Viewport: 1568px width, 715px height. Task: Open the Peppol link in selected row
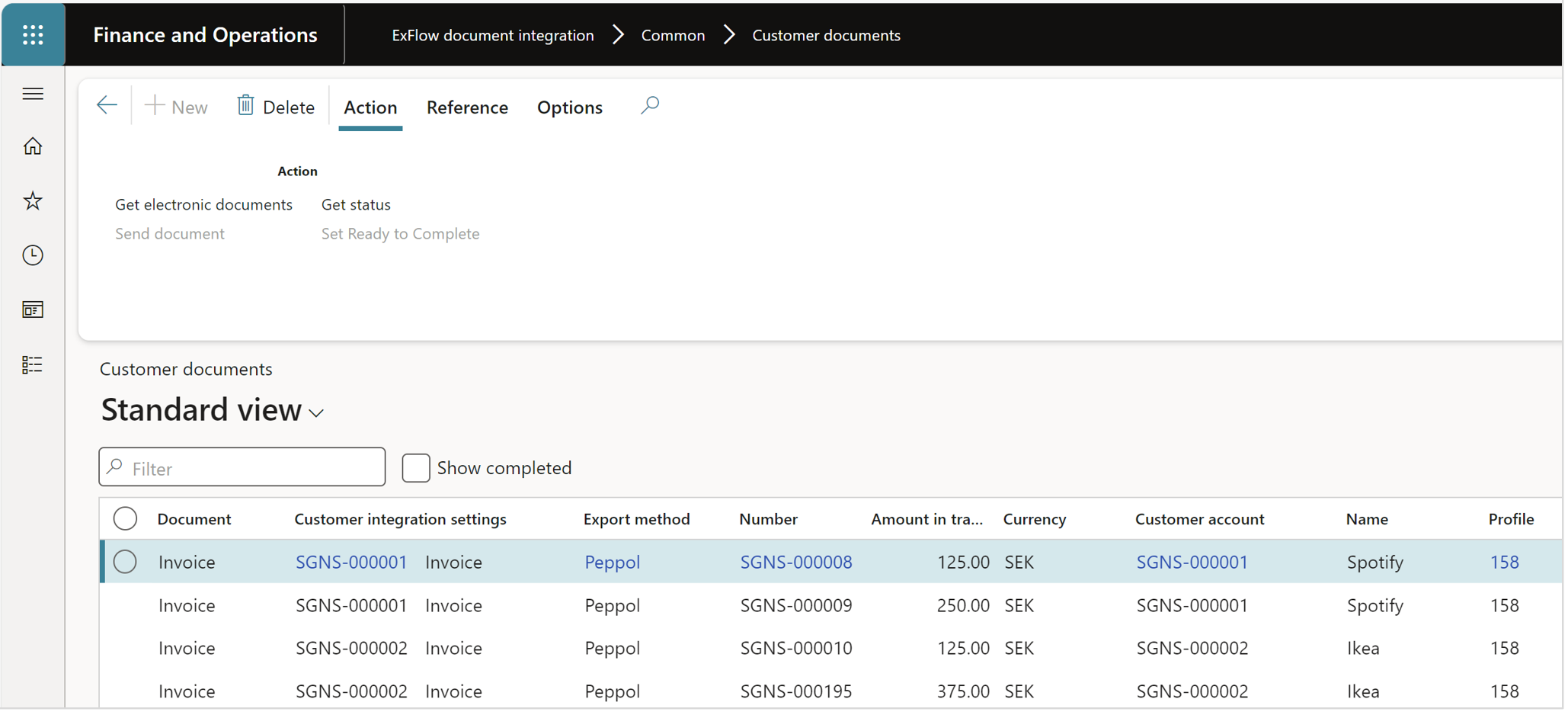[613, 563]
